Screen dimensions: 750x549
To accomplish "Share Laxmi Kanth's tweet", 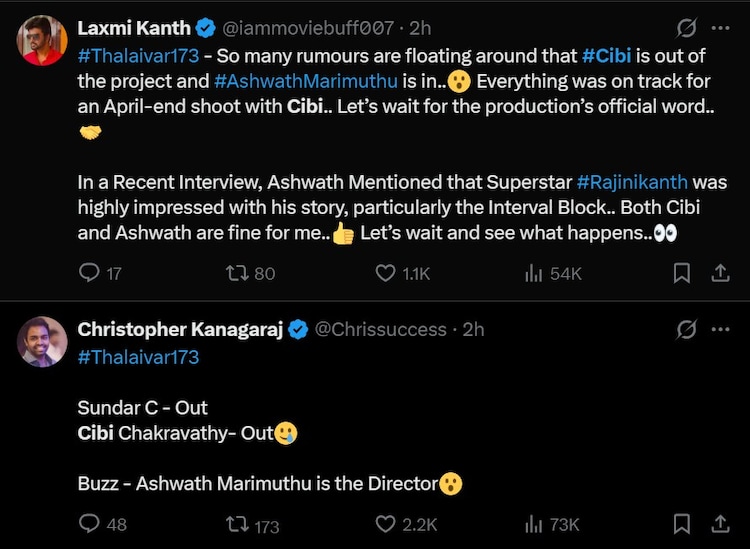I will pyautogui.click(x=719, y=273).
